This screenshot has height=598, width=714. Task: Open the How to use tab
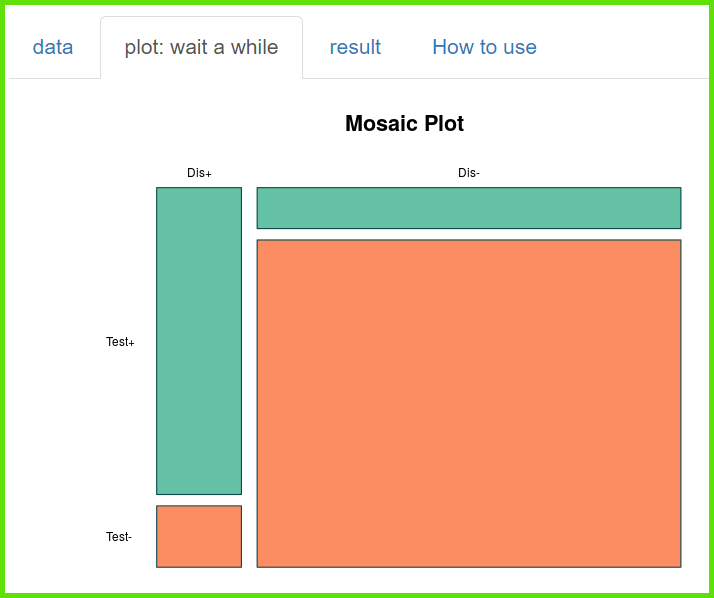point(484,47)
